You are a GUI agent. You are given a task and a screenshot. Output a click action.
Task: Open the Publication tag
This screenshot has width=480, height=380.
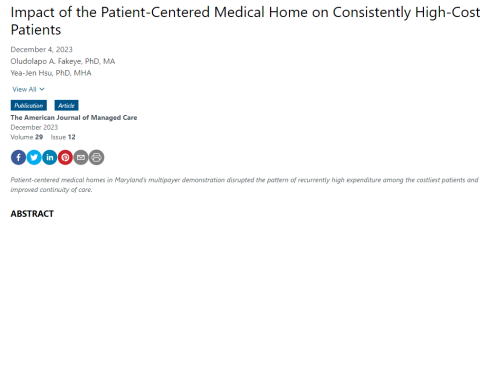pyautogui.click(x=29, y=105)
